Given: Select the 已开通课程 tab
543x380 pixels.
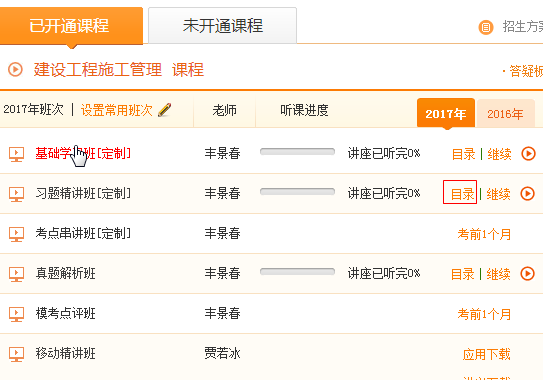Looking at the screenshot, I should pyautogui.click(x=71, y=26).
